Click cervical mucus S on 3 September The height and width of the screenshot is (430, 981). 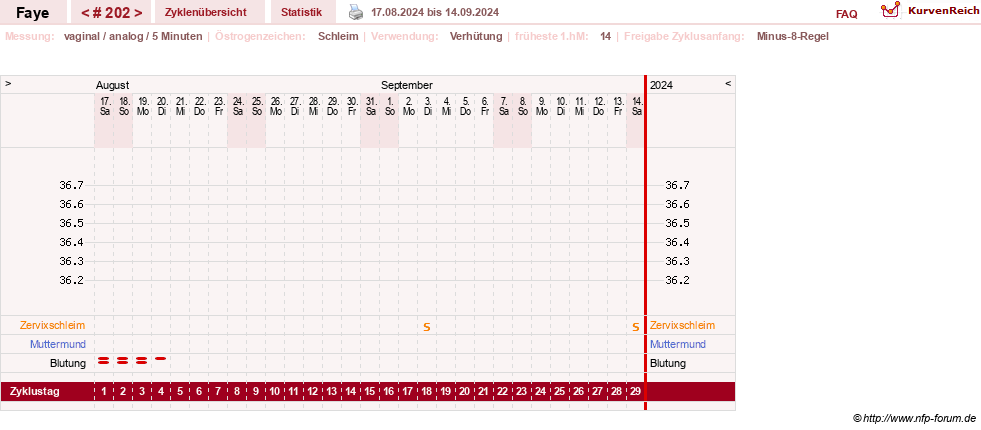click(x=427, y=327)
